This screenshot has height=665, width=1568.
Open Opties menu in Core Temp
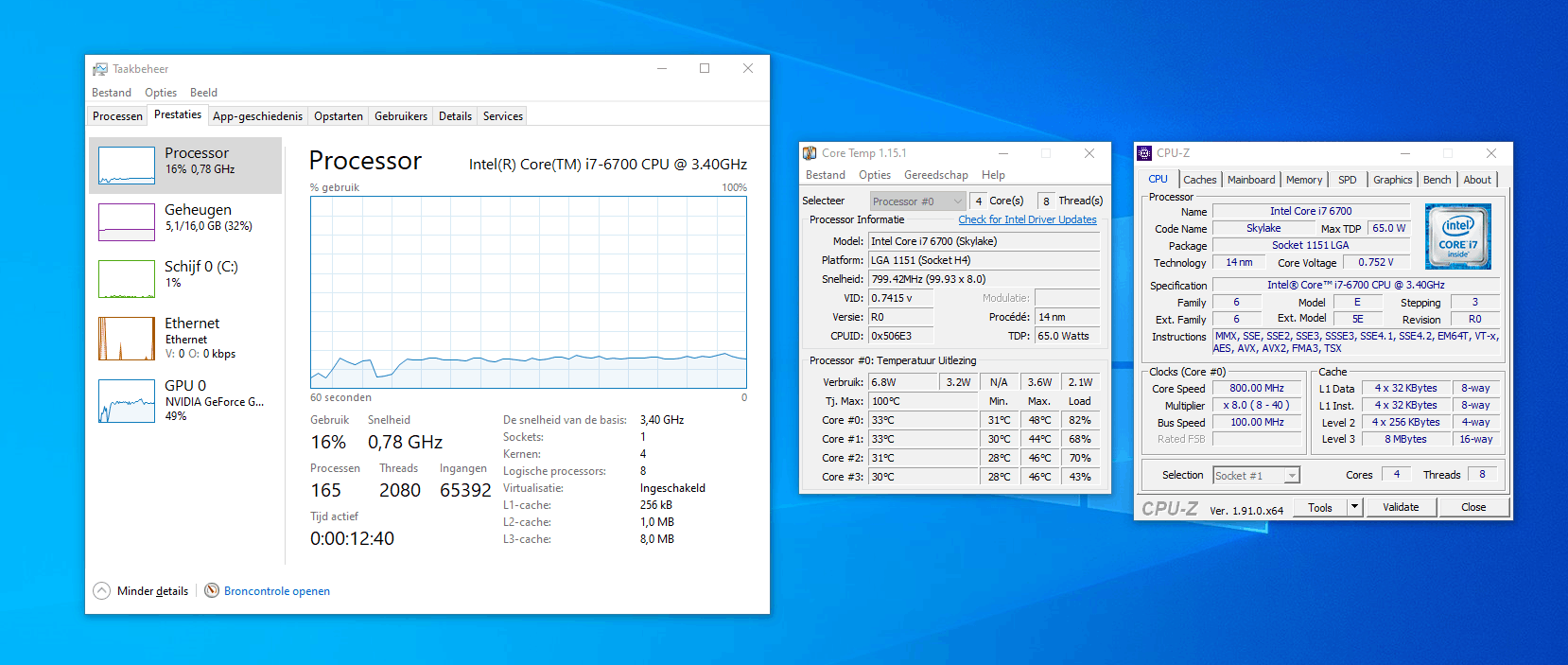click(875, 175)
